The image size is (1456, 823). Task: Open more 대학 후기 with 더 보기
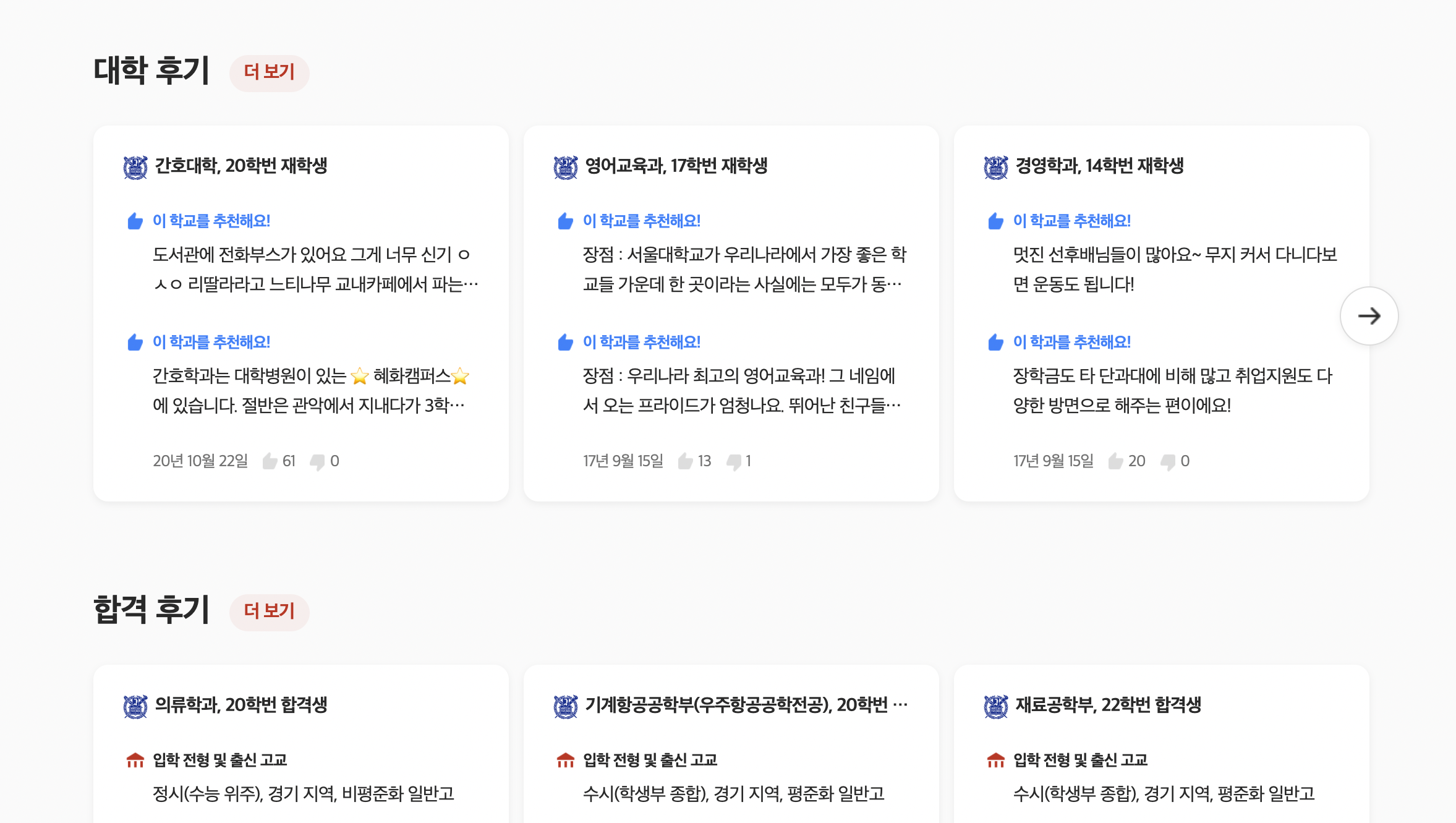point(269,72)
